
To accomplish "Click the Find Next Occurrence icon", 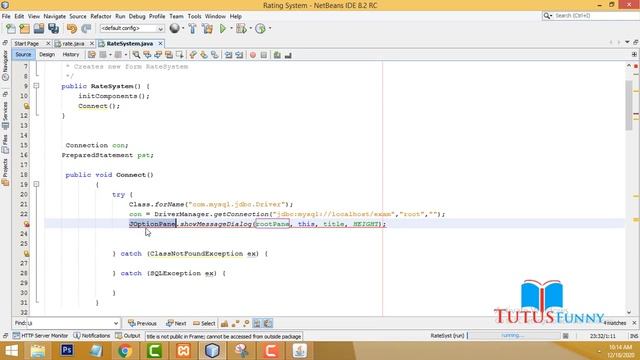I will pos(158,55).
